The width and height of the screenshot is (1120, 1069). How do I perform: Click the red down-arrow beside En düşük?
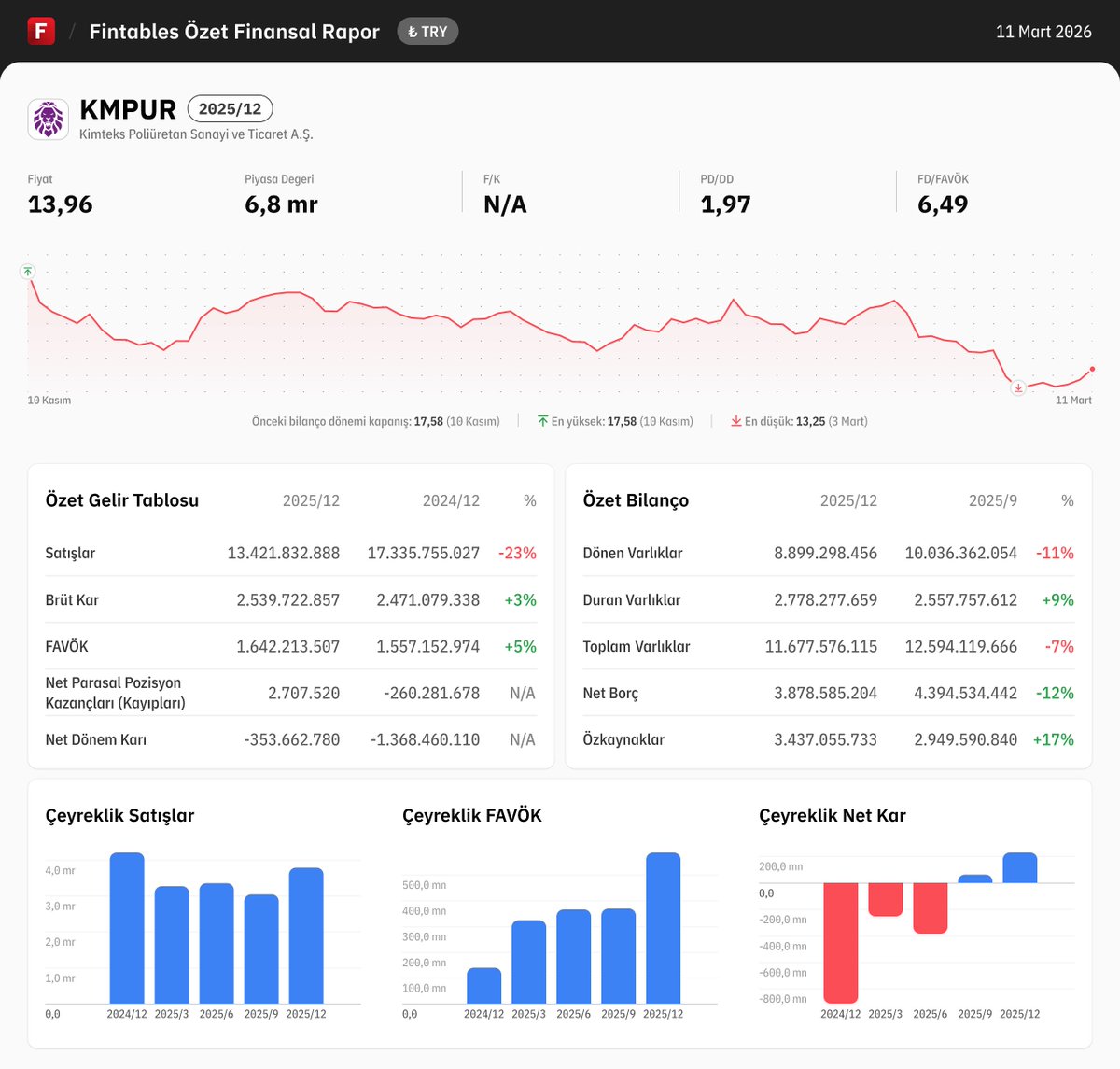[737, 421]
